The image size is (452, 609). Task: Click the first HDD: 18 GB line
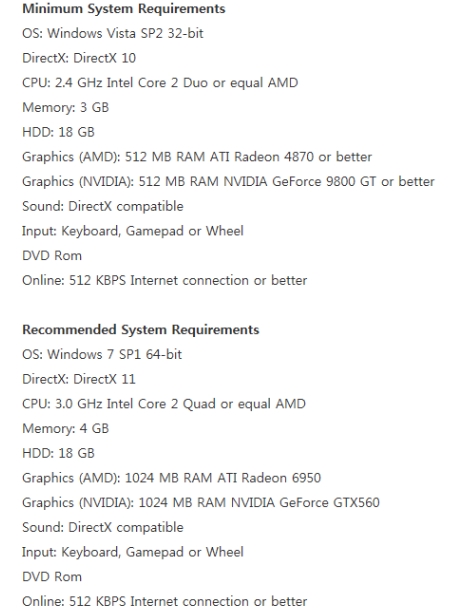coord(58,132)
